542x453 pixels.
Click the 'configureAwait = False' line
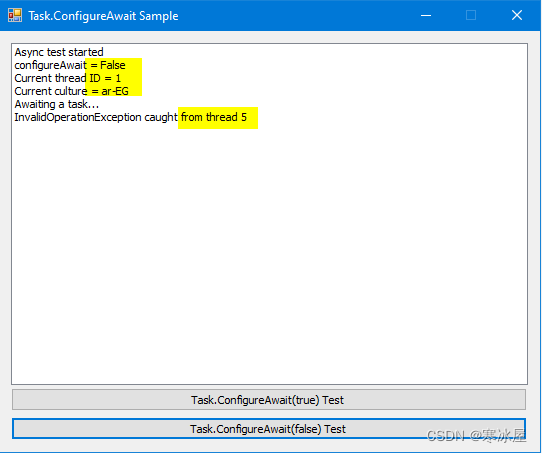coord(70,65)
